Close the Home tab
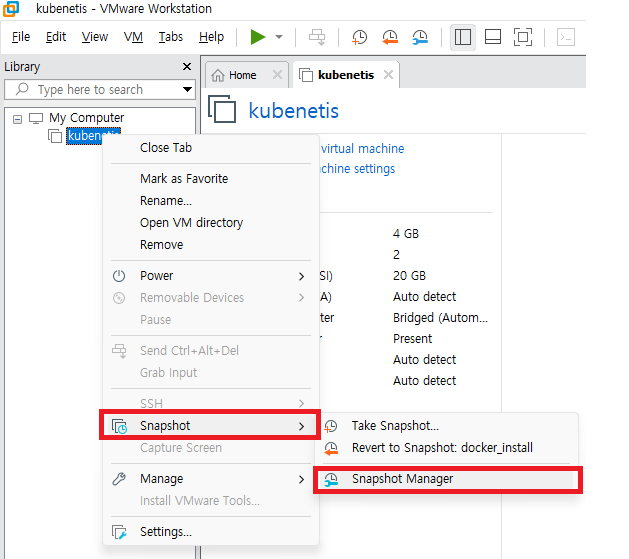Viewport: 629px width, 559px height. point(277,75)
